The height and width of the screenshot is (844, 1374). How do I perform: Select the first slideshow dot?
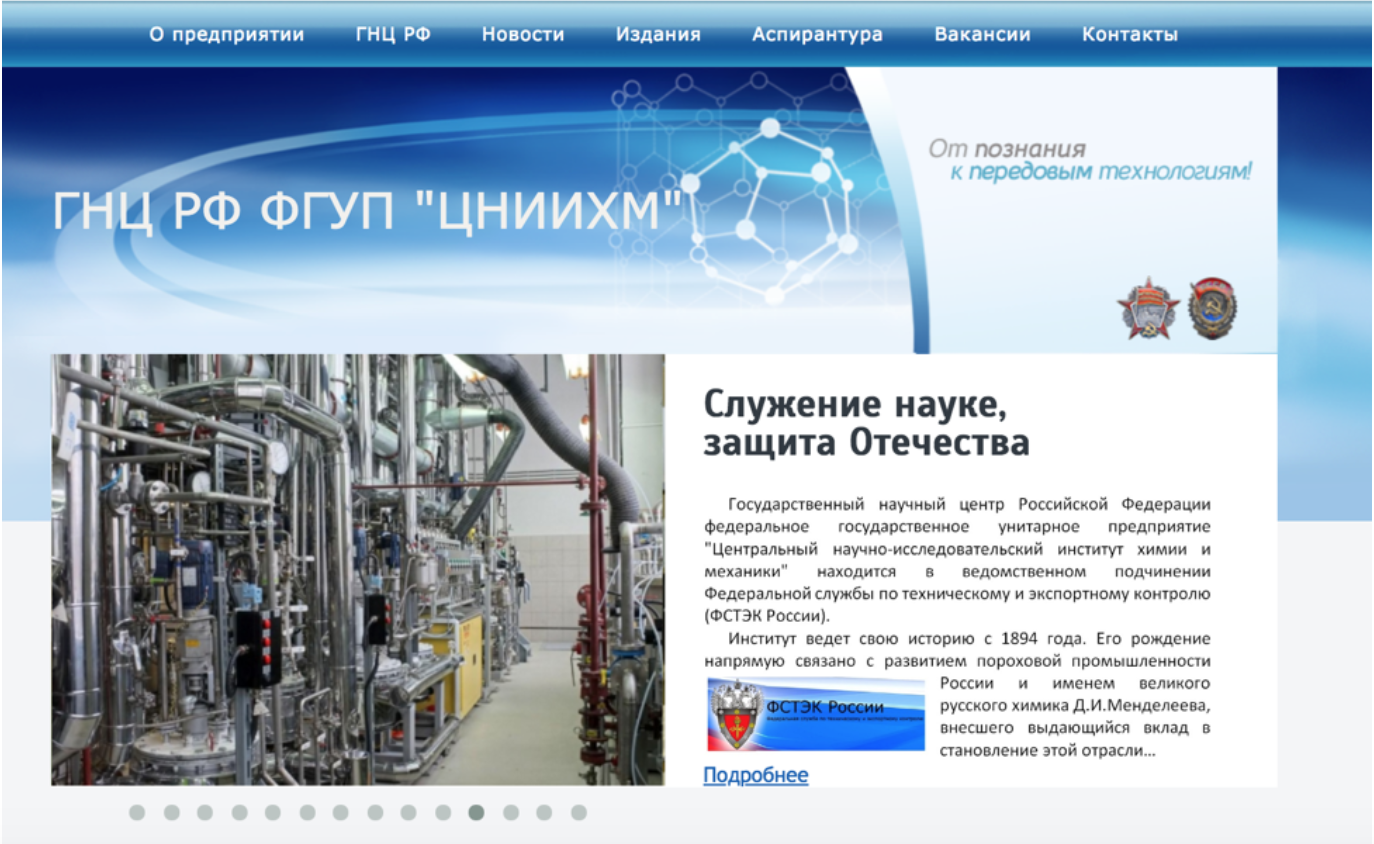point(137,813)
